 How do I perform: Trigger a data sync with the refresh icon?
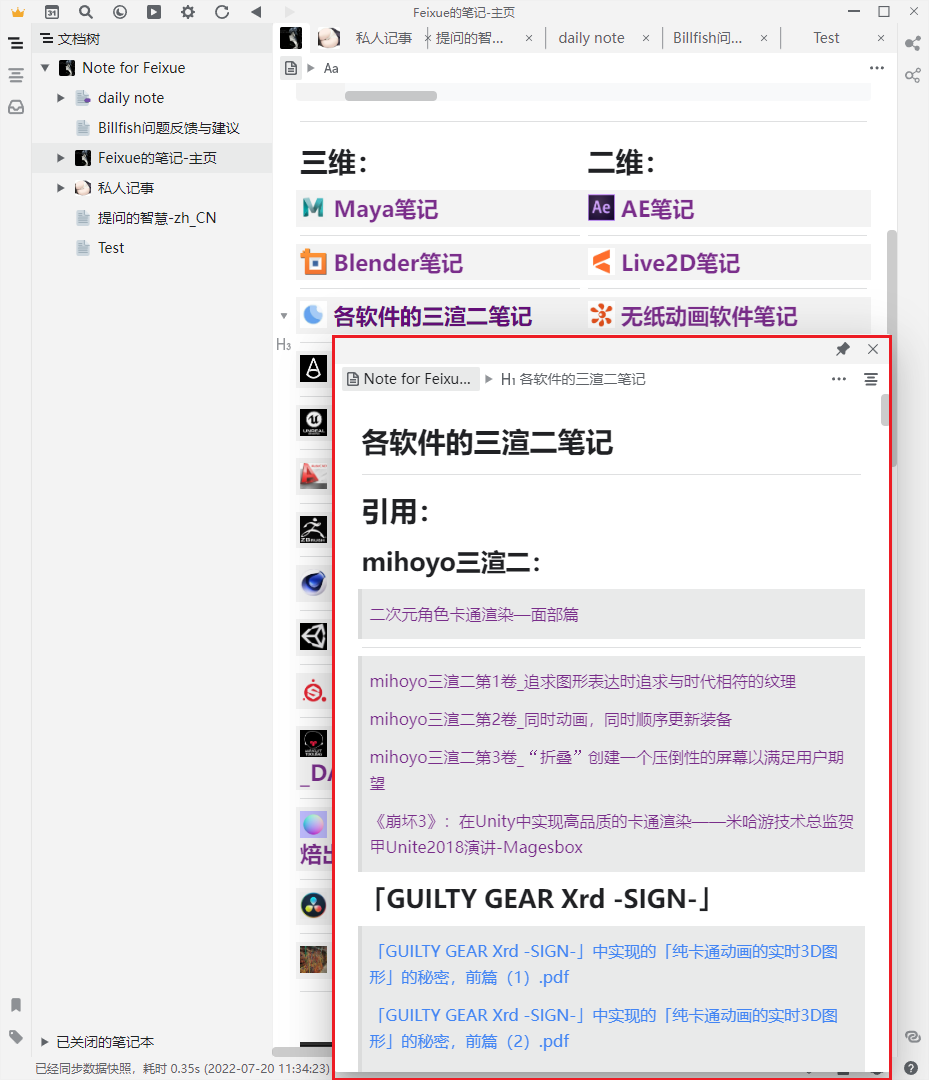click(x=220, y=12)
